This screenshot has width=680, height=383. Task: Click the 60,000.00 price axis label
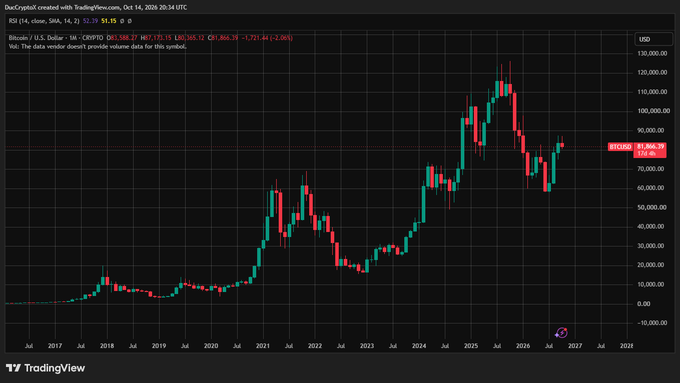tap(651, 188)
